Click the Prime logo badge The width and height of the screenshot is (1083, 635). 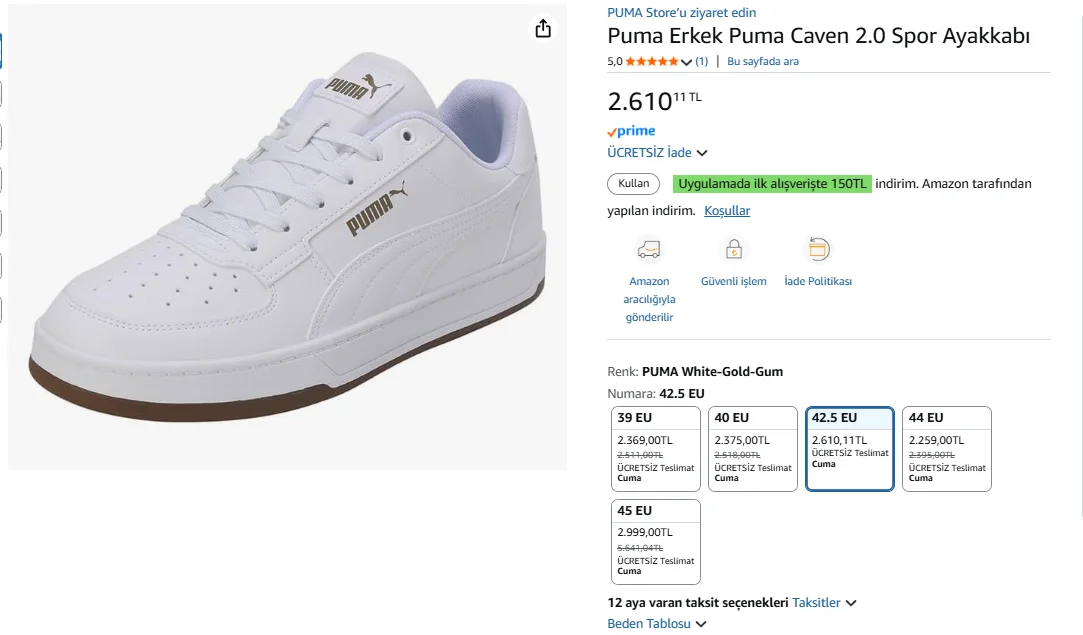point(631,131)
